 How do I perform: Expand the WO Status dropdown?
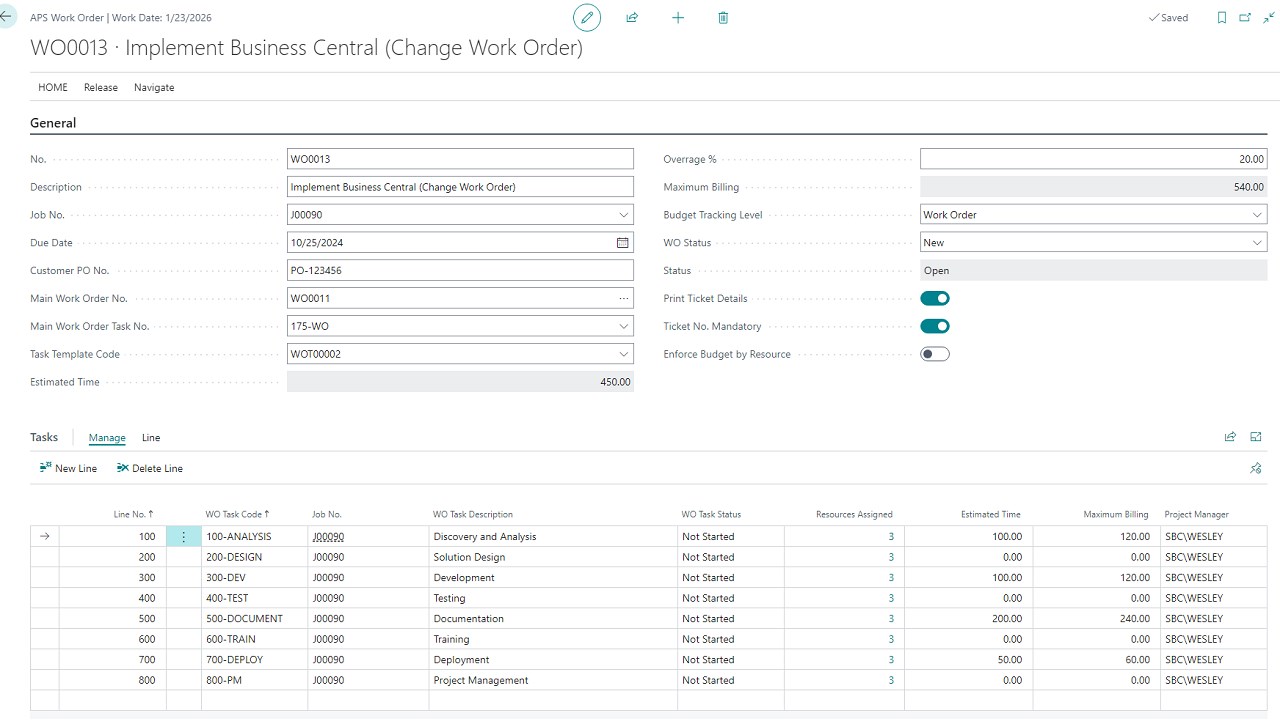(x=1257, y=242)
